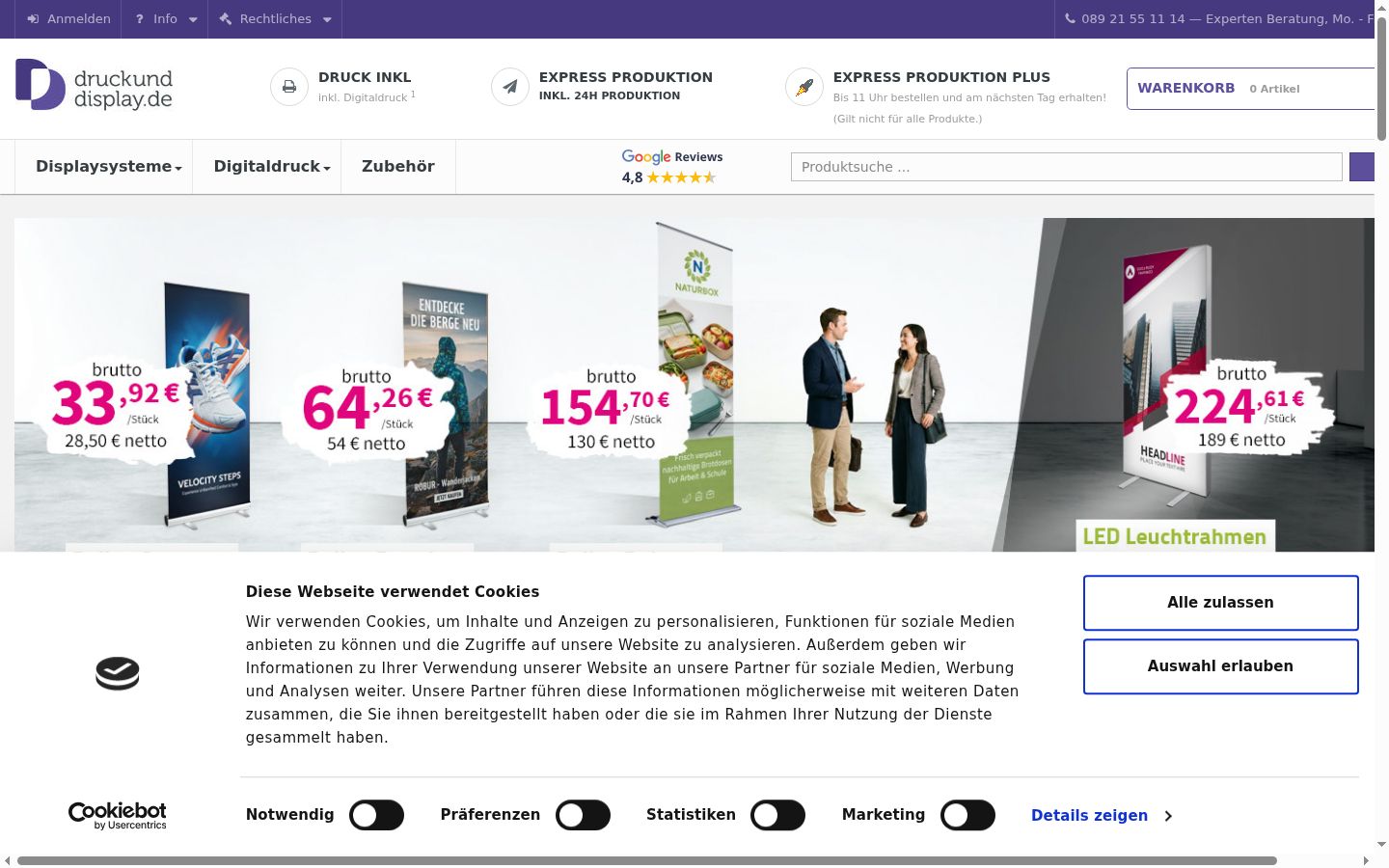Click the 33,92 € roll-up banner price

click(x=116, y=405)
